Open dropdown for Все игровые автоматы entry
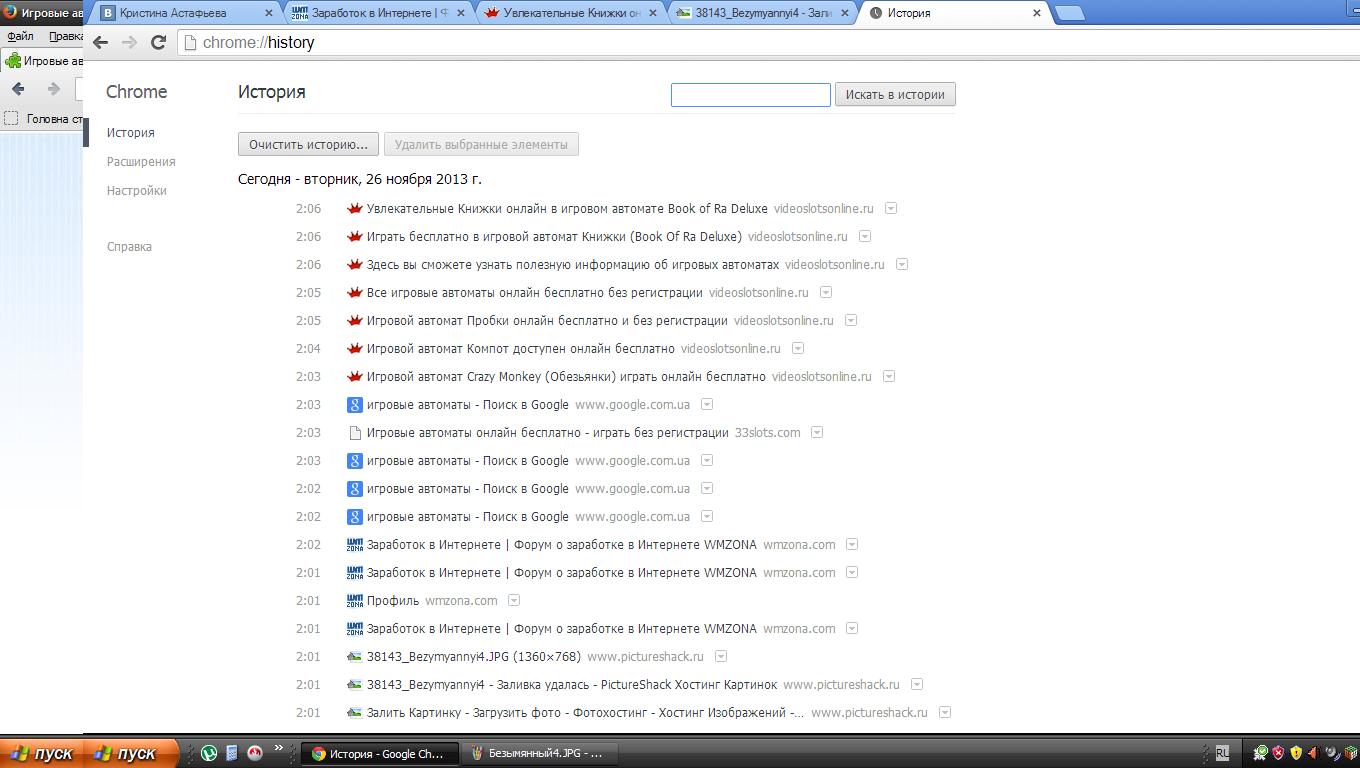 (x=826, y=293)
